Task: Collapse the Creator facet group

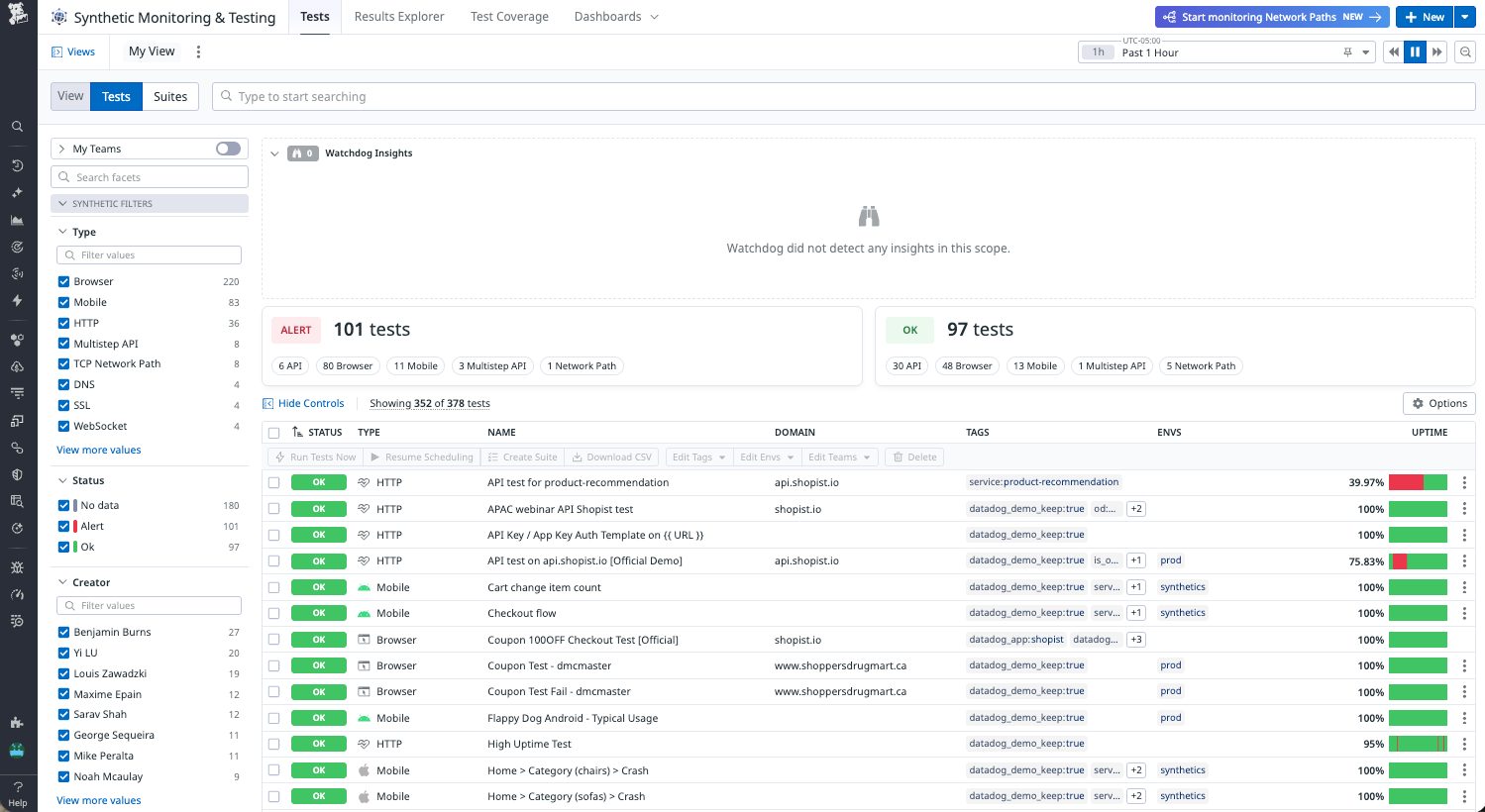Action: pyautogui.click(x=62, y=582)
